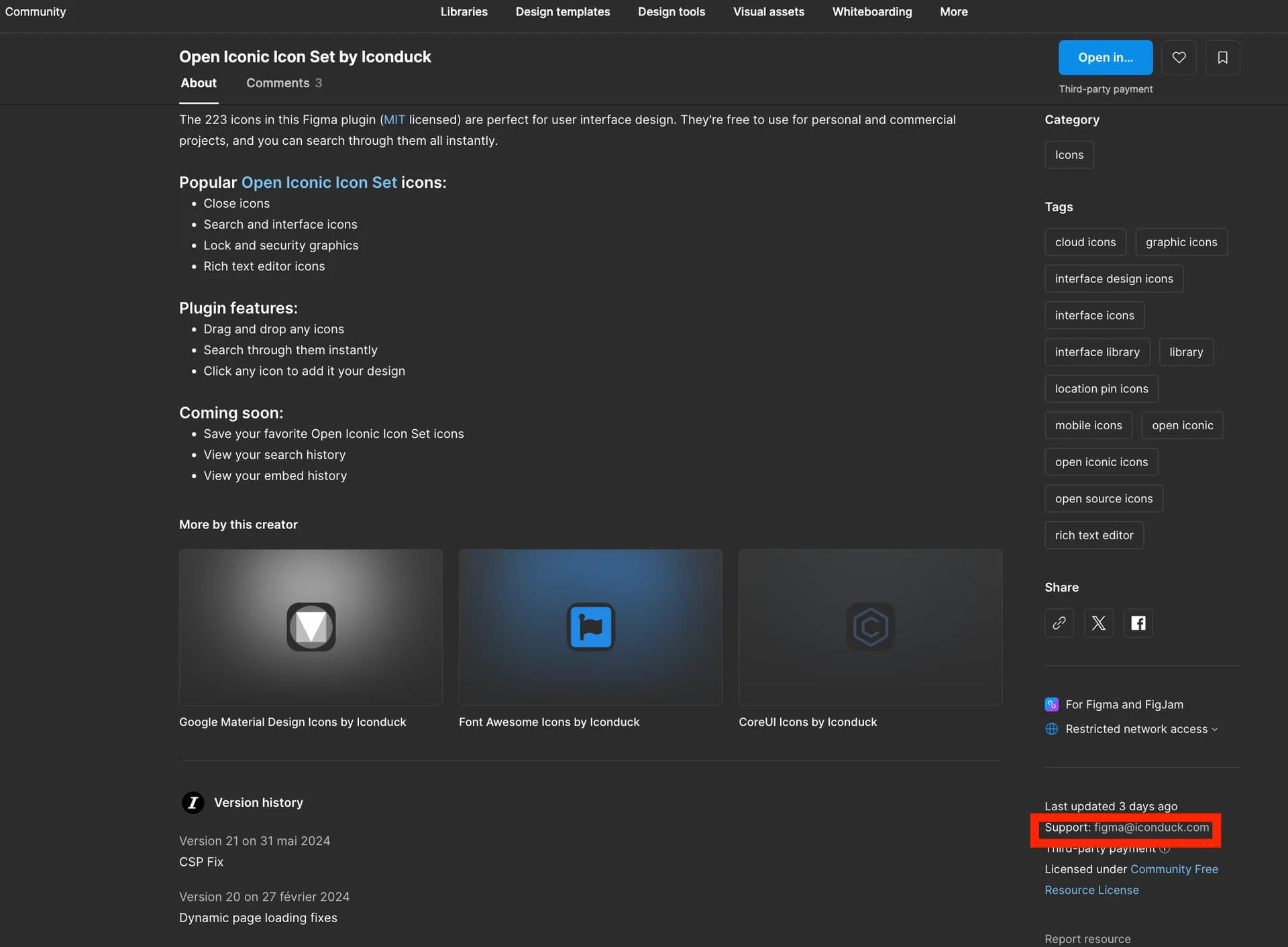Click the mobile icons tag
Viewport: 1288px width, 947px height.
click(1089, 425)
